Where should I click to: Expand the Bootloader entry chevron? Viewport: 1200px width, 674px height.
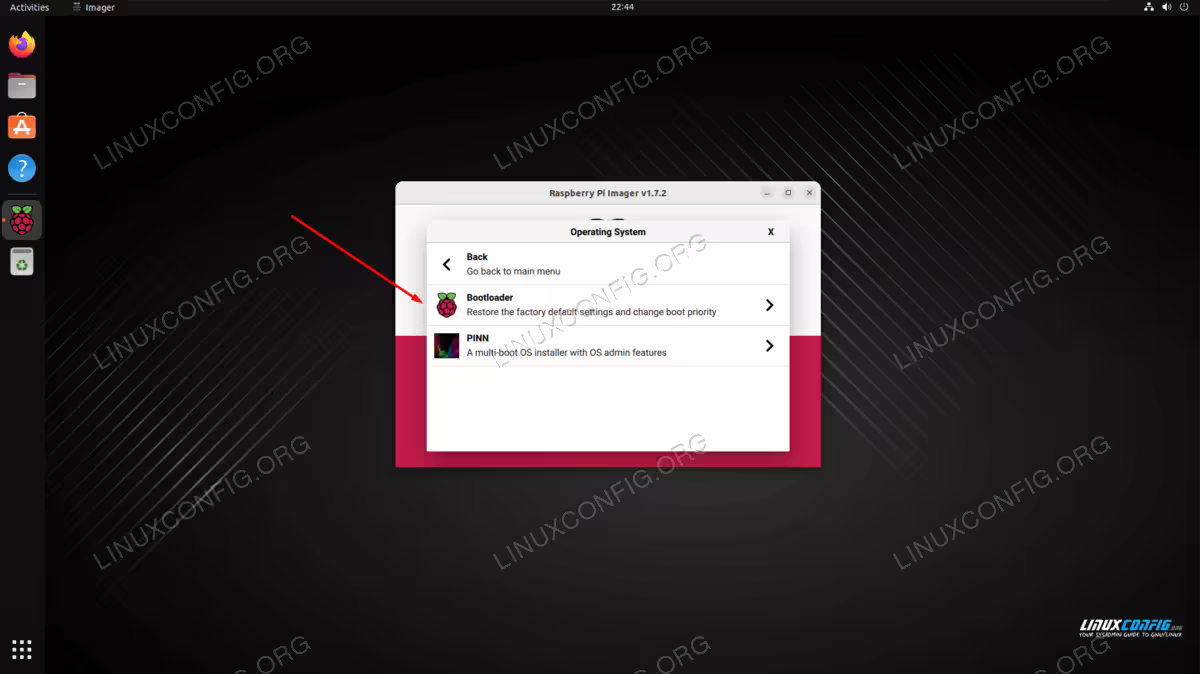[769, 305]
